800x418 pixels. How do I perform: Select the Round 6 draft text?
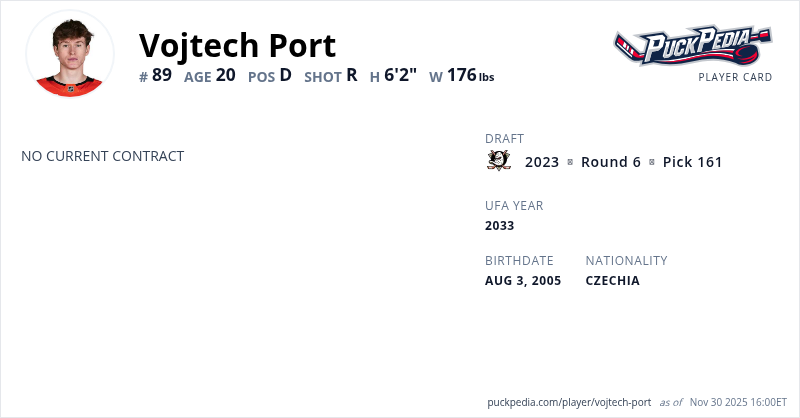[610, 162]
